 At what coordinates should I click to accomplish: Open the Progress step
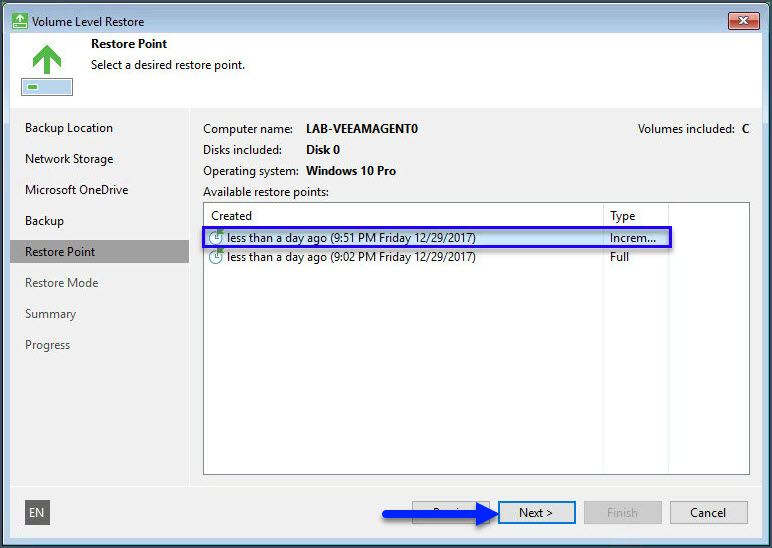pos(47,345)
